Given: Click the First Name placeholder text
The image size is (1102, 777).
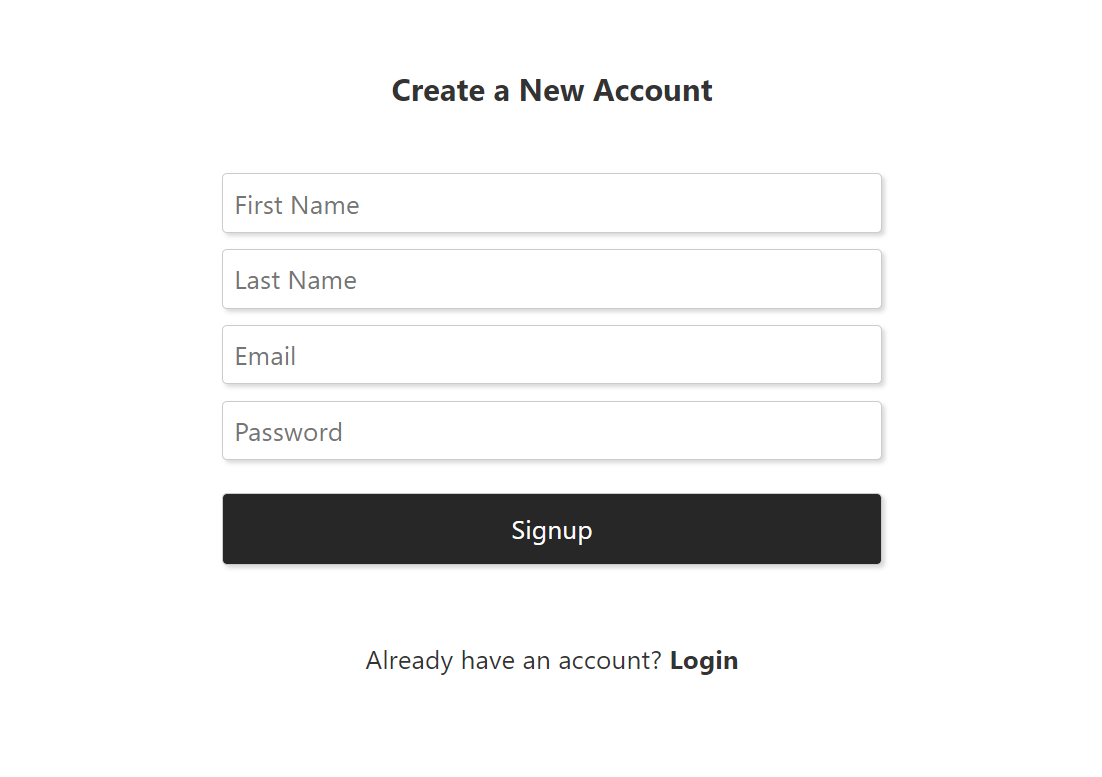Looking at the screenshot, I should 296,204.
